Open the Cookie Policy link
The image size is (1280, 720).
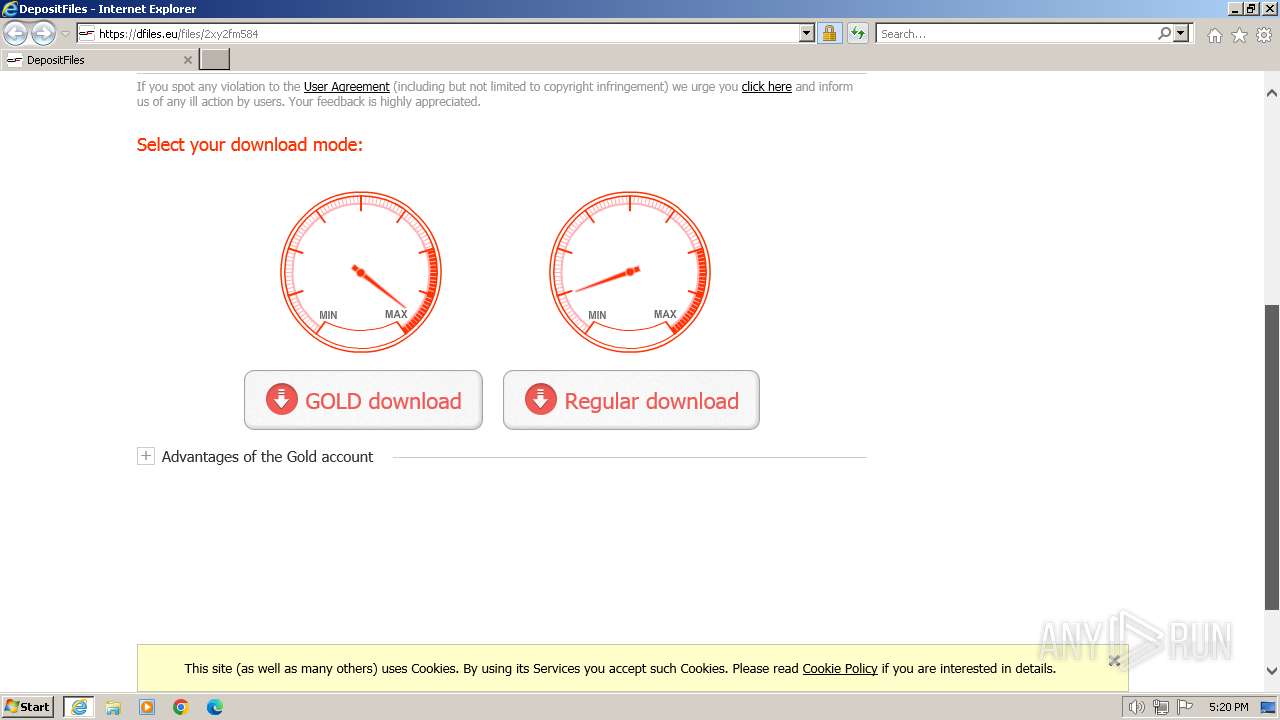pyautogui.click(x=840, y=669)
